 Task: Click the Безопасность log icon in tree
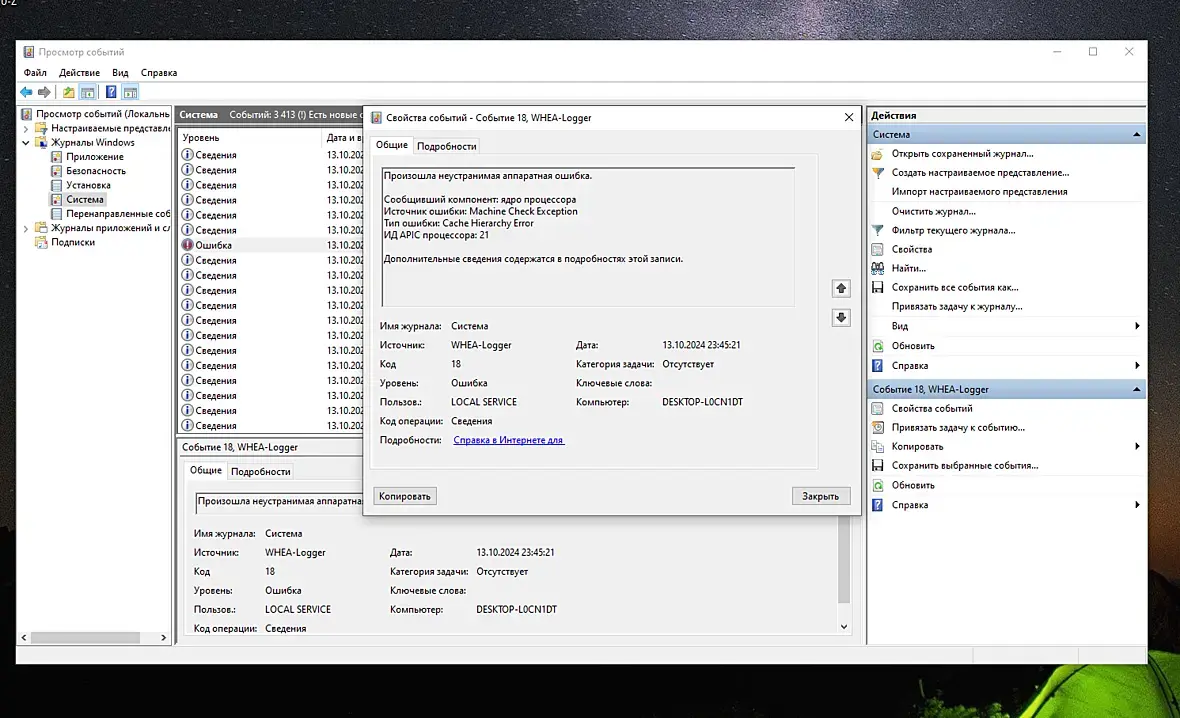pyautogui.click(x=56, y=171)
